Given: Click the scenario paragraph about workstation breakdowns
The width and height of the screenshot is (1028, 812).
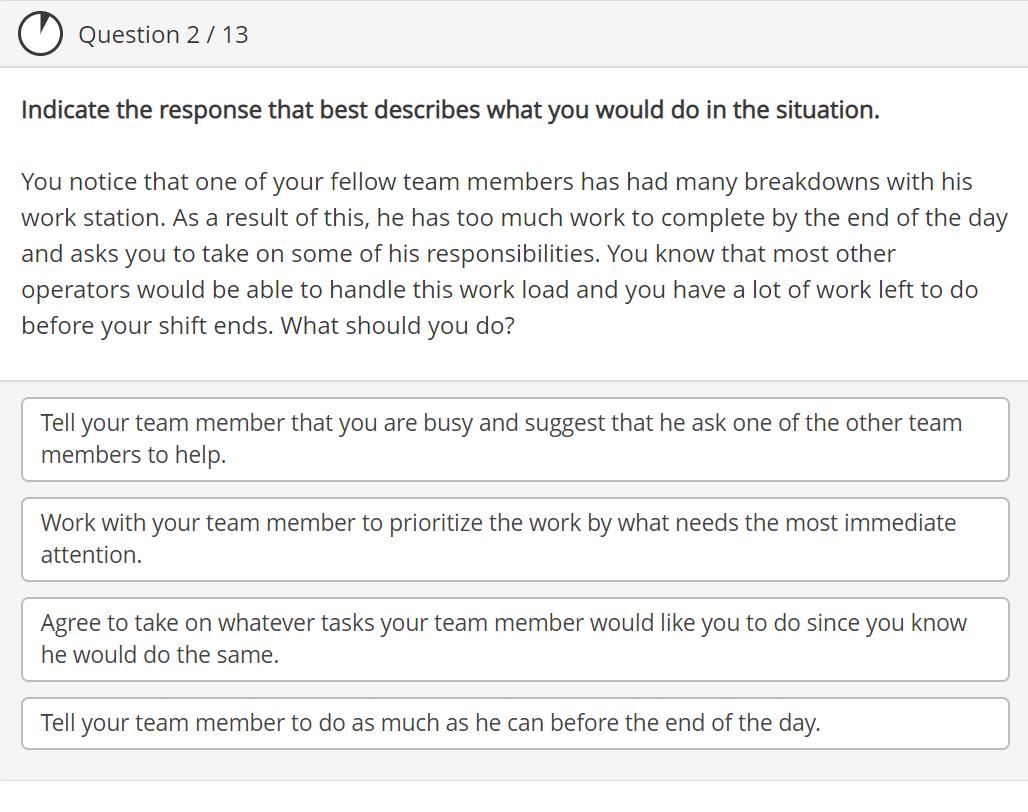Looking at the screenshot, I should [x=514, y=253].
